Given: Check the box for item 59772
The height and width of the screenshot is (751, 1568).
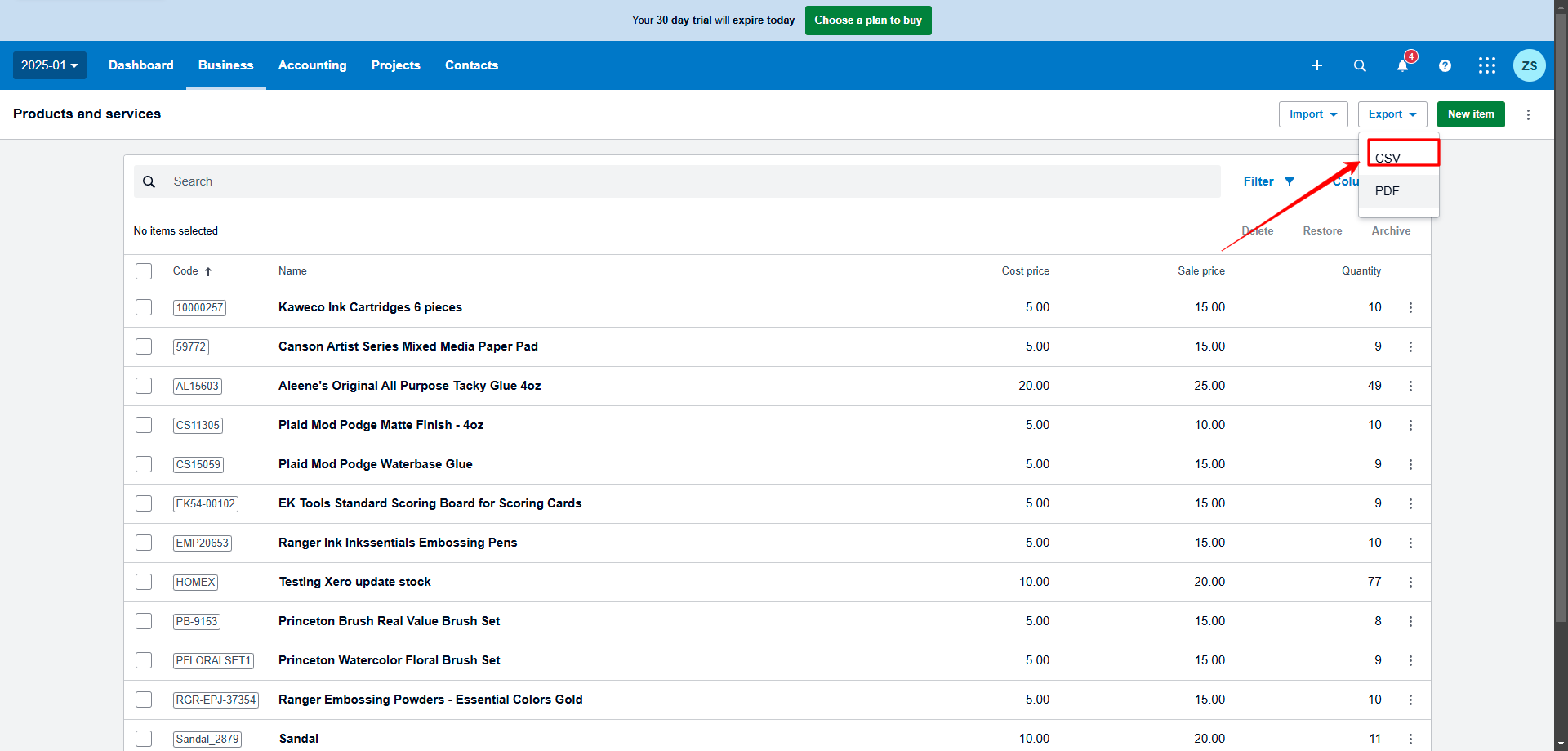Looking at the screenshot, I should pyautogui.click(x=144, y=346).
